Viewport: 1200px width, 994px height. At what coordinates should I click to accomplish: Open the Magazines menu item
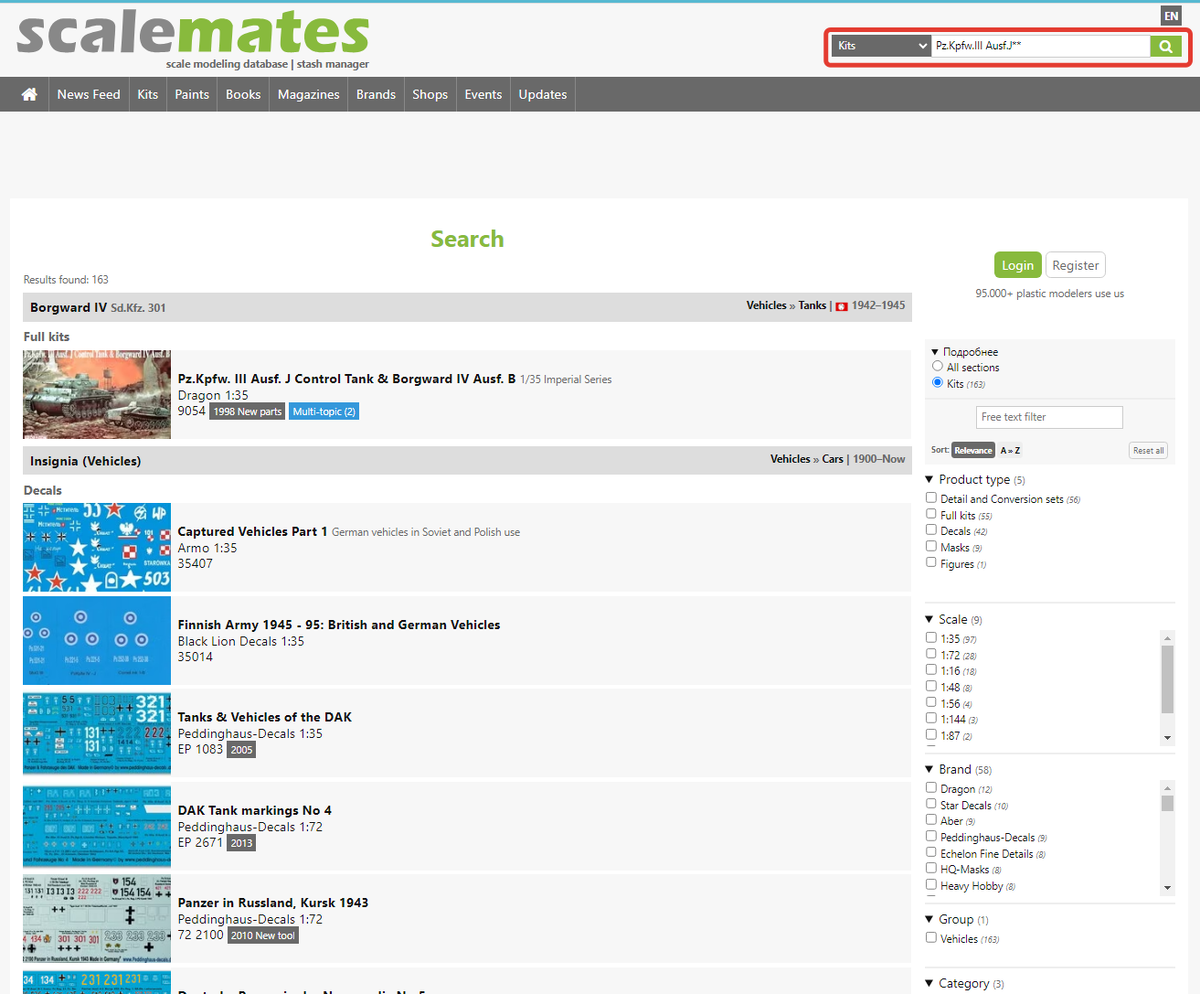point(308,94)
